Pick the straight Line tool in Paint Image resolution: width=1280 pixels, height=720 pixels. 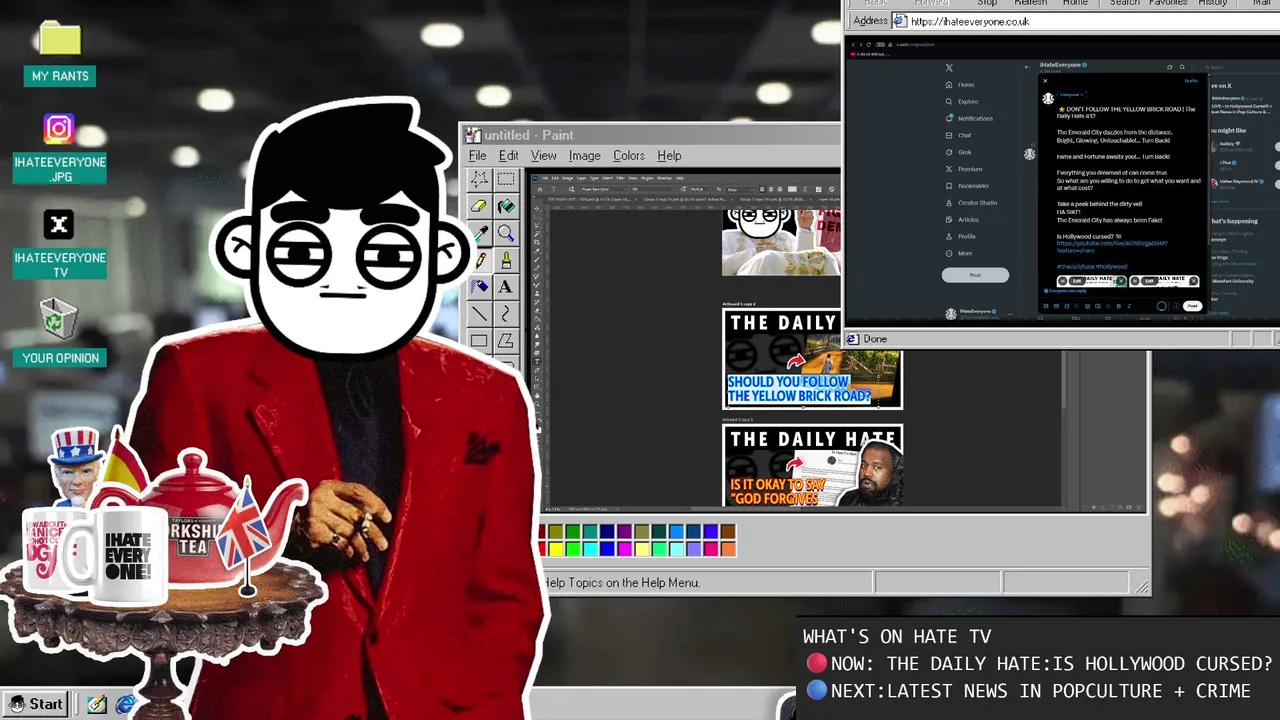tap(480, 314)
